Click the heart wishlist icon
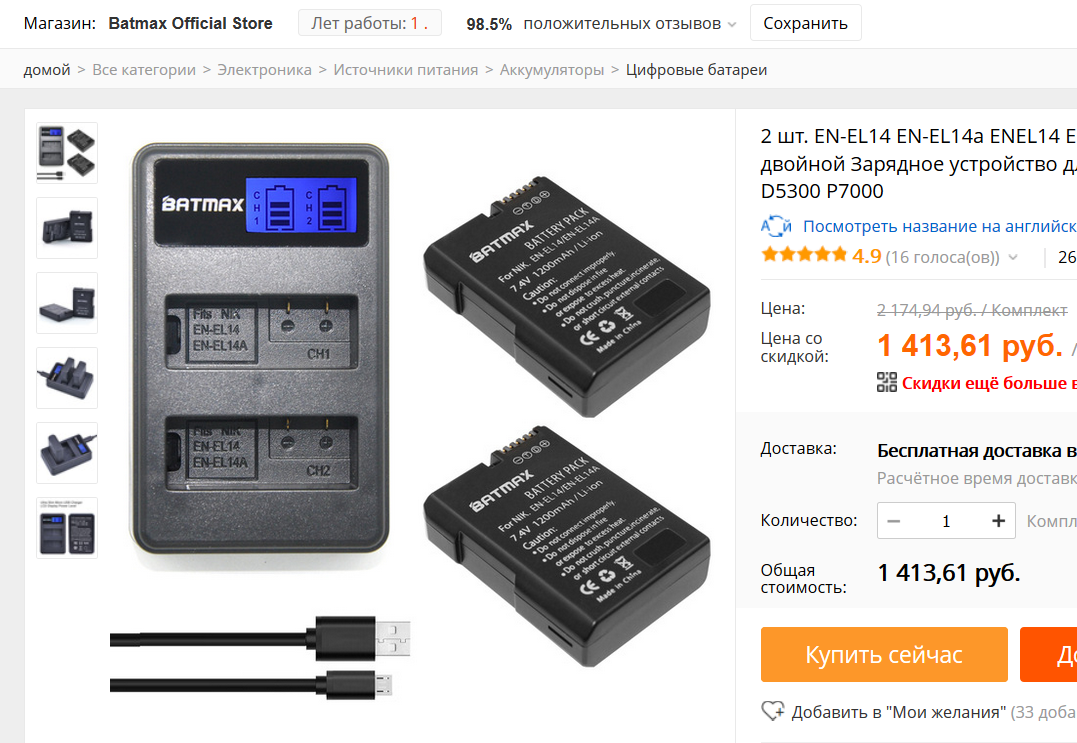1077x743 pixels. [x=773, y=711]
